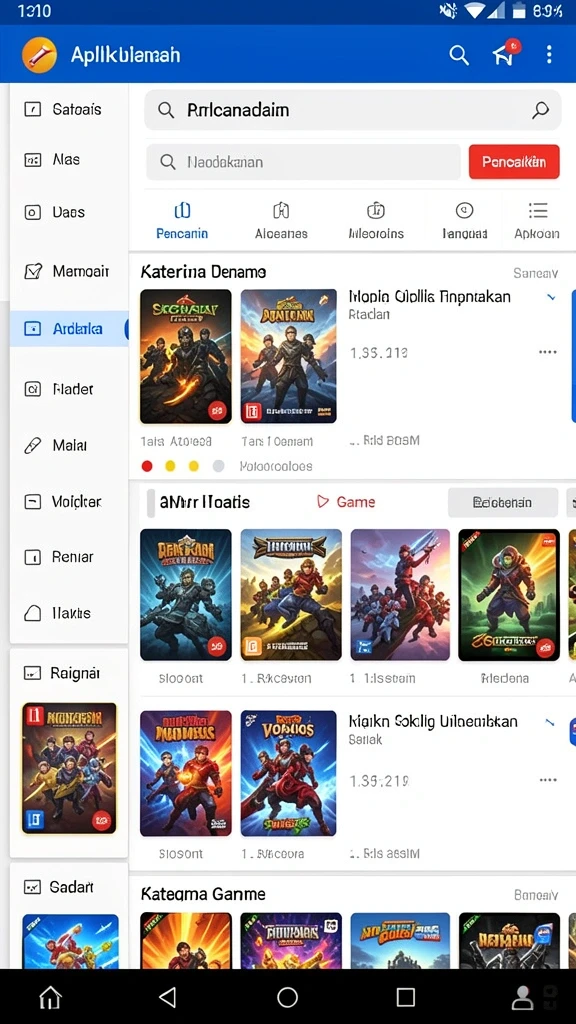The width and height of the screenshot is (576, 1024).
Task: Click the grey Belobenain button
Action: (x=503, y=502)
